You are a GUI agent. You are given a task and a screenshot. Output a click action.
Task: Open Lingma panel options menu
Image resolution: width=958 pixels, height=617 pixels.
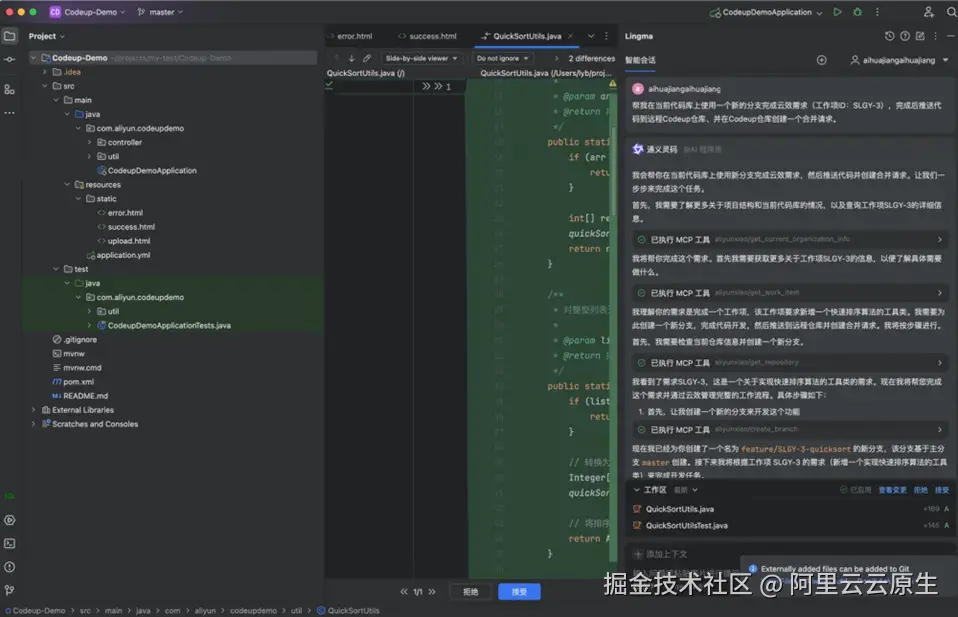935,36
